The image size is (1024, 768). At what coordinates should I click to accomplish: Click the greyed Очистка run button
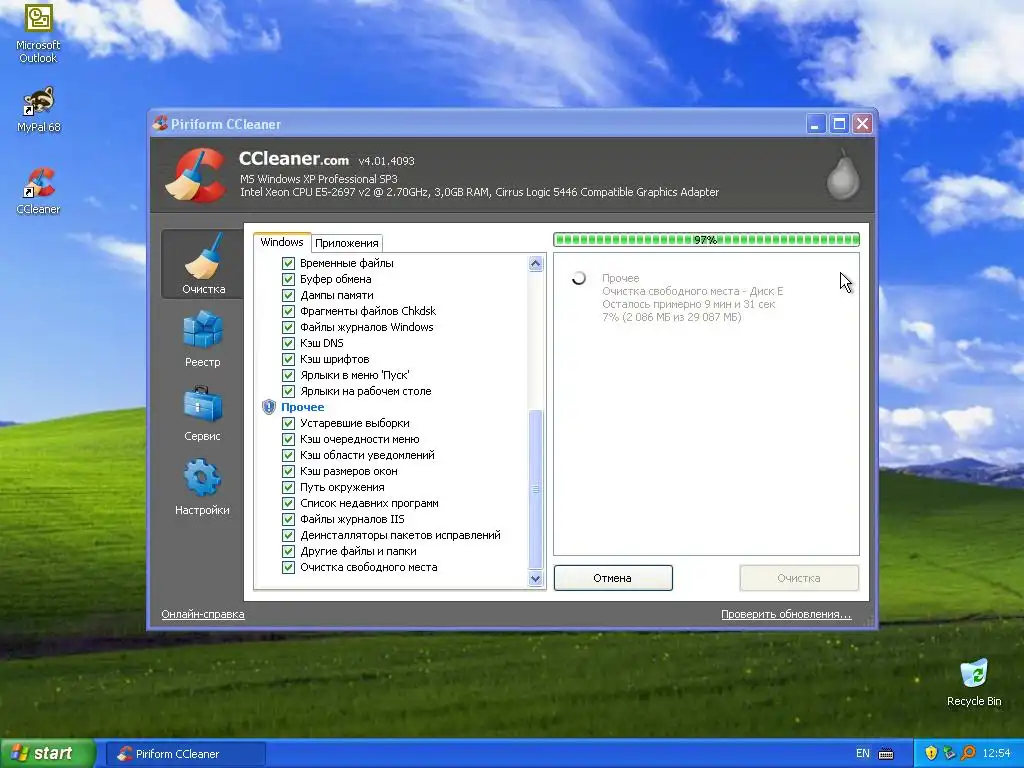click(799, 578)
